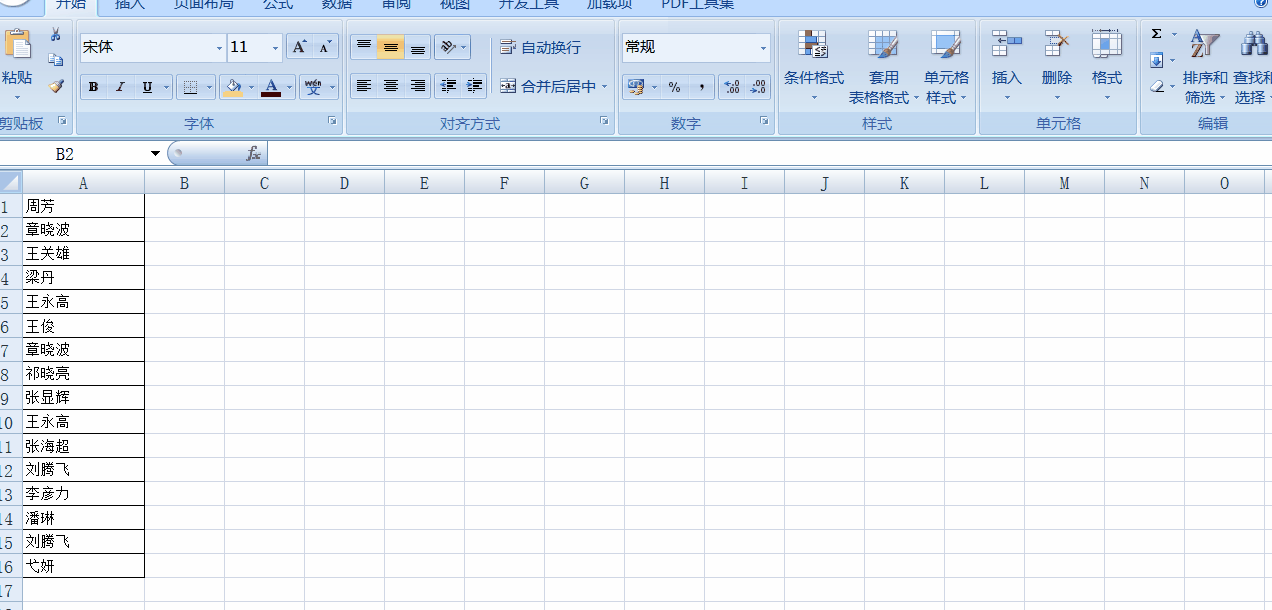Screen dimensions: 1272x610
Task: Click the Cut scissors icon
Action: [x=56, y=35]
